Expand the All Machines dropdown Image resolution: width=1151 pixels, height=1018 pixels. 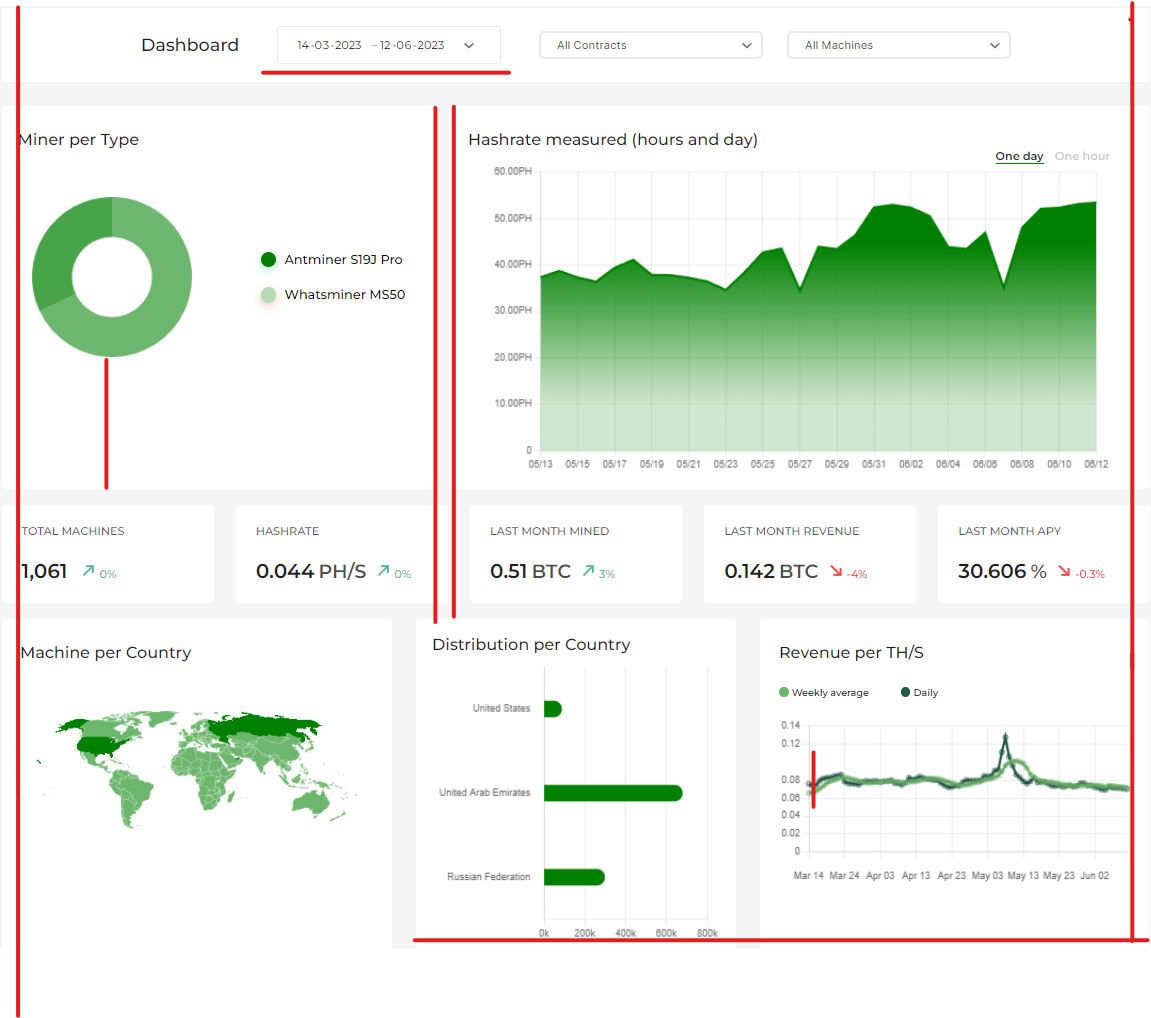[x=898, y=45]
